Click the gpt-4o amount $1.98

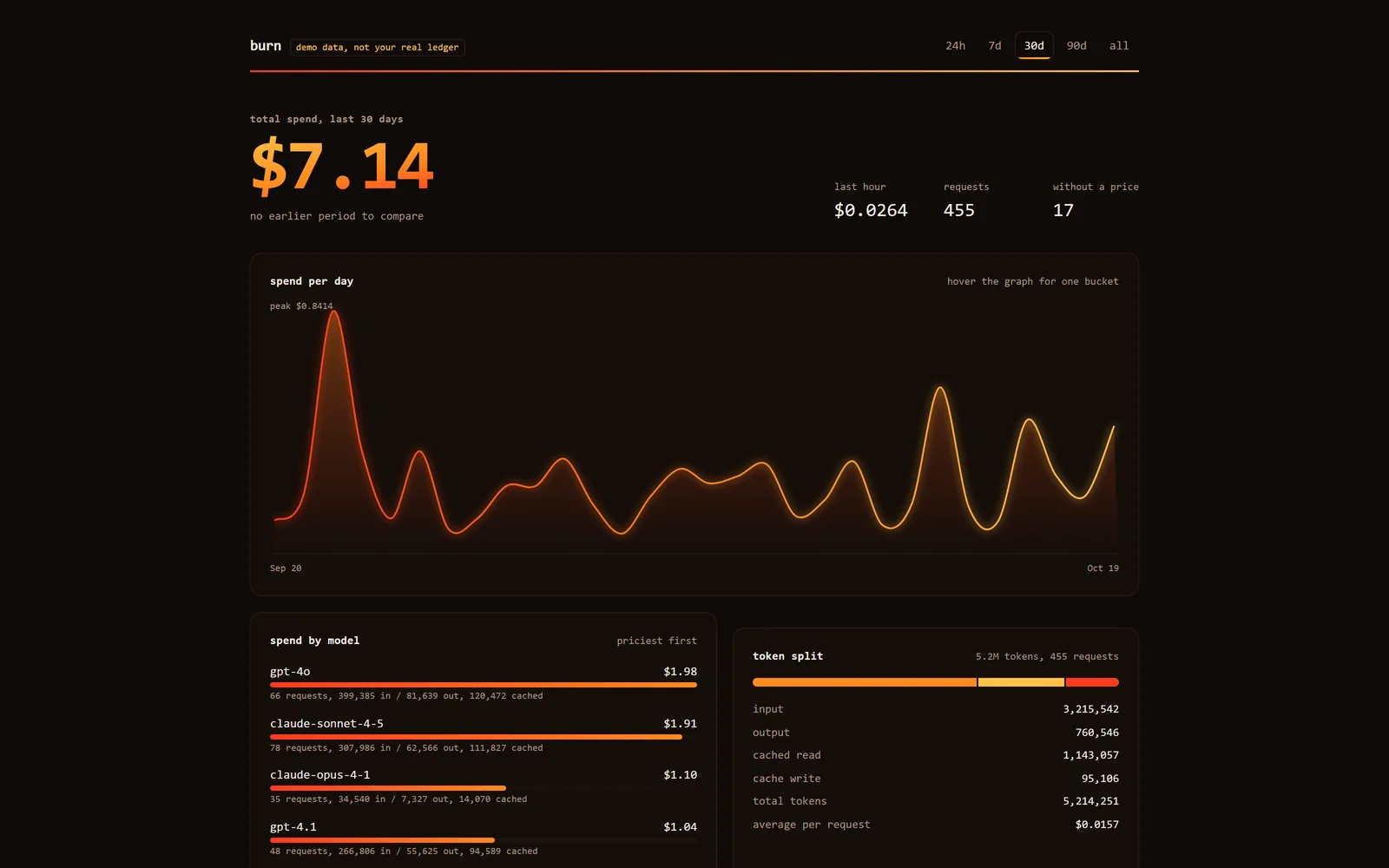point(680,672)
